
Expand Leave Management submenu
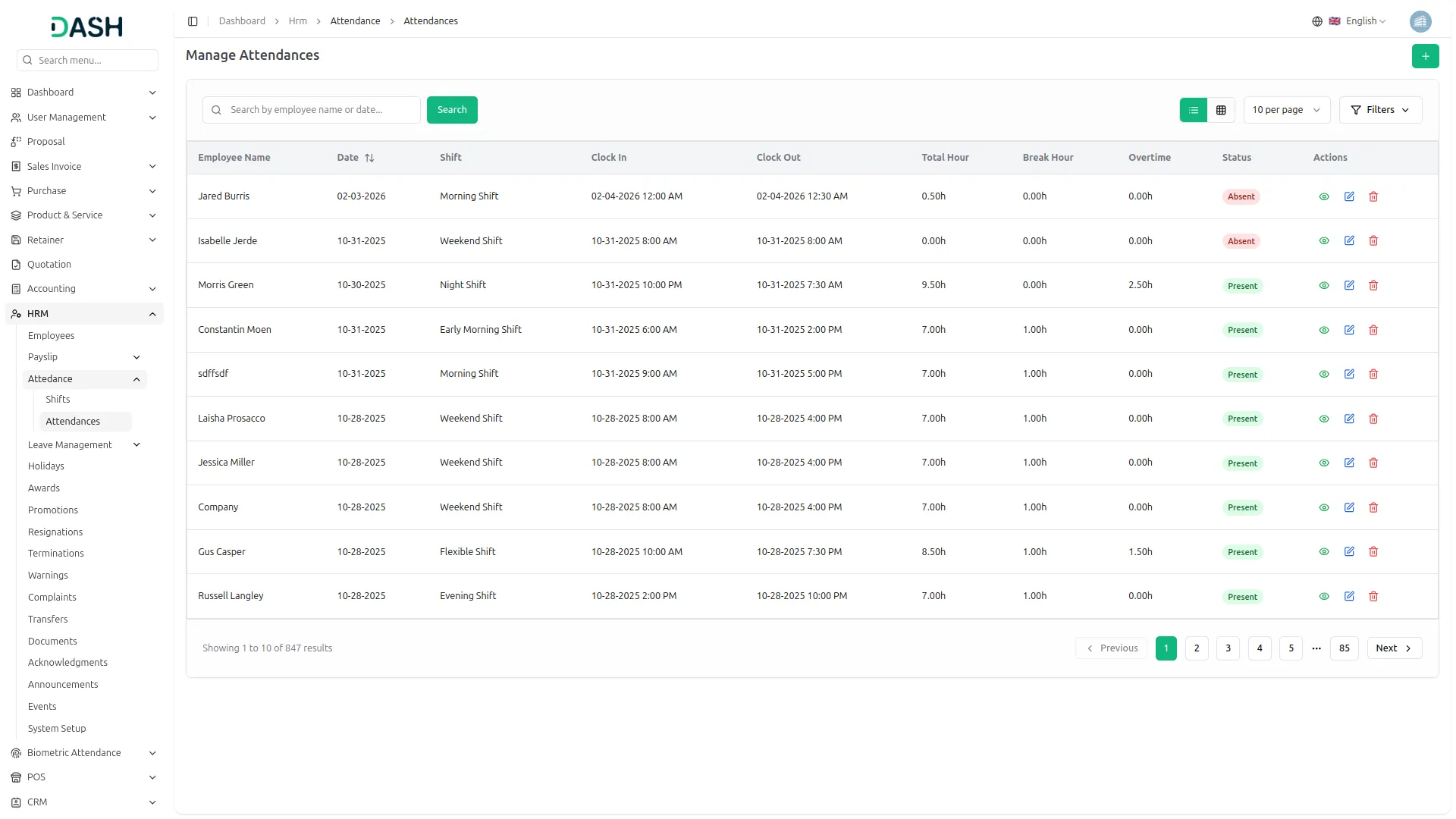[83, 445]
